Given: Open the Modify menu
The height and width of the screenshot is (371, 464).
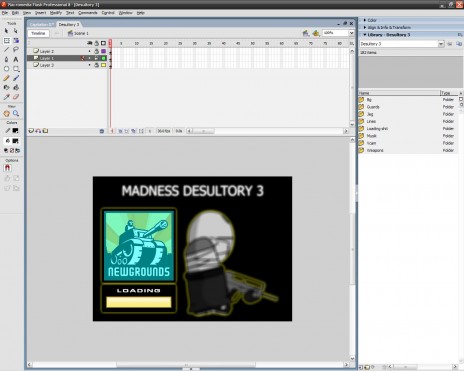Looking at the screenshot, I should tap(56, 13).
